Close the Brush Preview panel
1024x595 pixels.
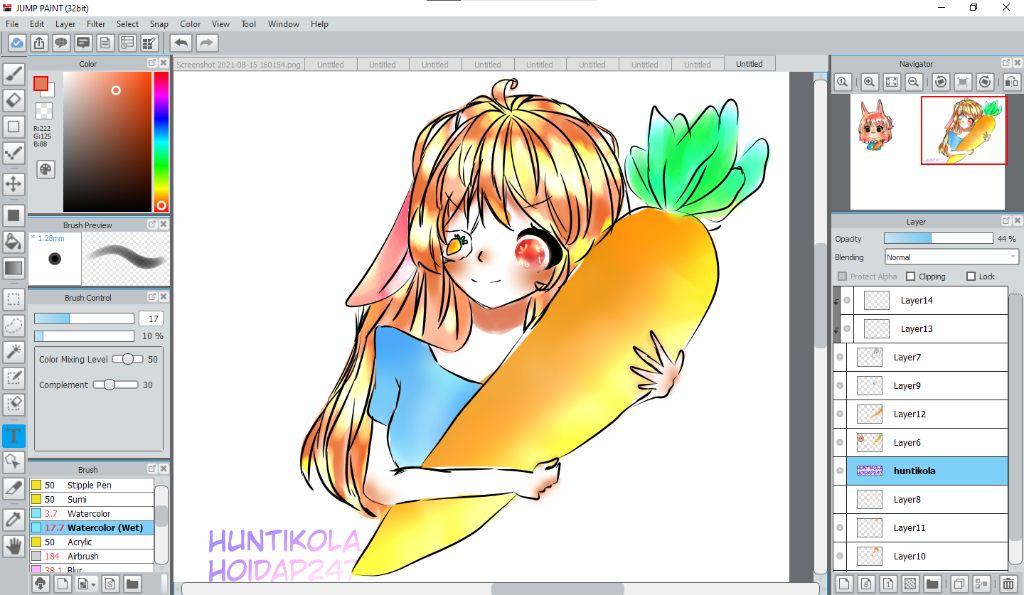[163, 225]
